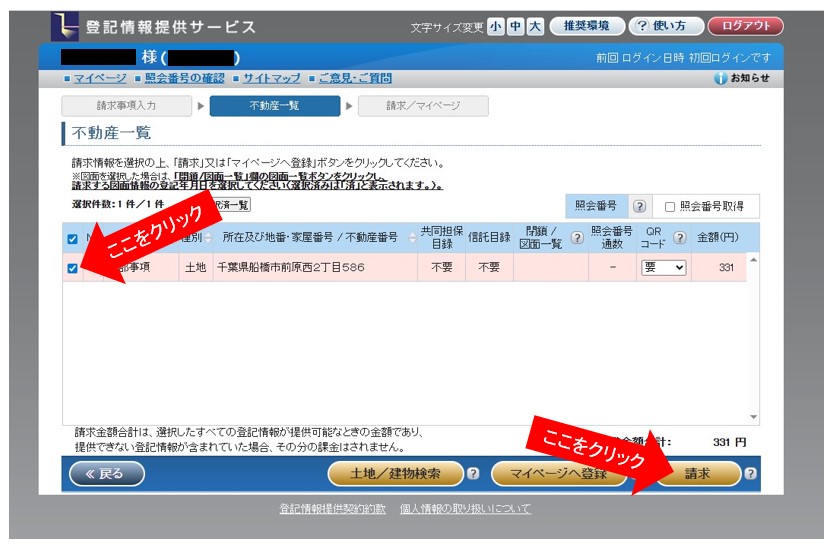Image resolution: width=836 pixels, height=553 pixels.
Task: Open 個人情報の取り扱いについて footer link
Action: click(465, 509)
